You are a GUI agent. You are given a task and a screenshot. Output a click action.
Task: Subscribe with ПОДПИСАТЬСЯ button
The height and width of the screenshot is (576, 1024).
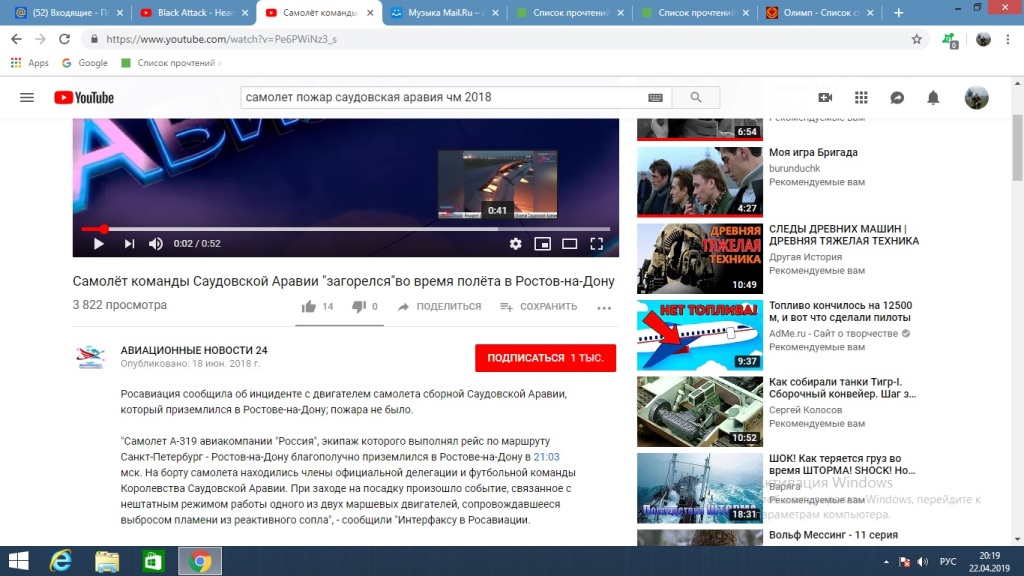click(545, 358)
